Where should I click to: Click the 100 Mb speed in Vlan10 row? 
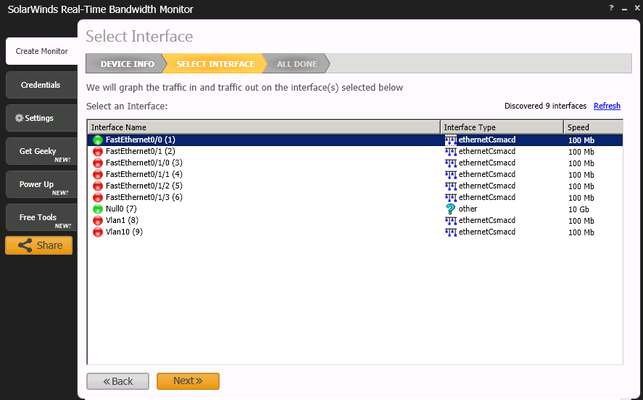(581, 232)
